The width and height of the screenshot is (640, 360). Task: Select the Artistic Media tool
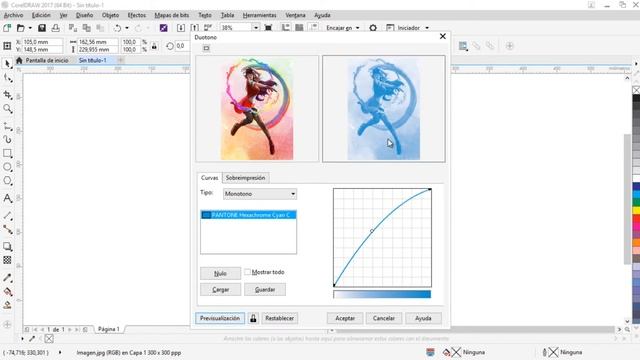(x=7, y=140)
